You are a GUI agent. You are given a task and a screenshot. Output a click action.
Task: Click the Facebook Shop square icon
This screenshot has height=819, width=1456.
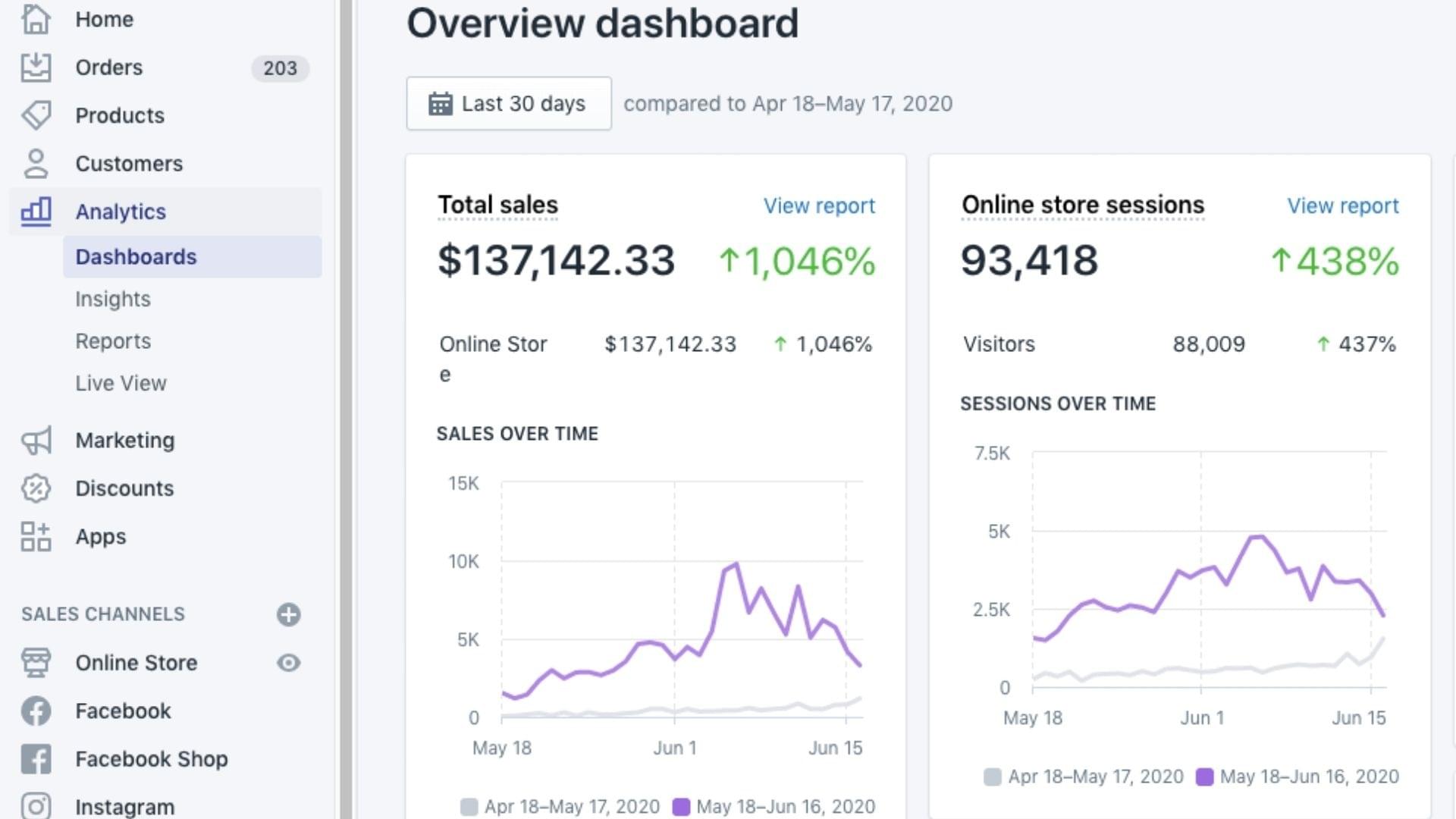coord(36,759)
